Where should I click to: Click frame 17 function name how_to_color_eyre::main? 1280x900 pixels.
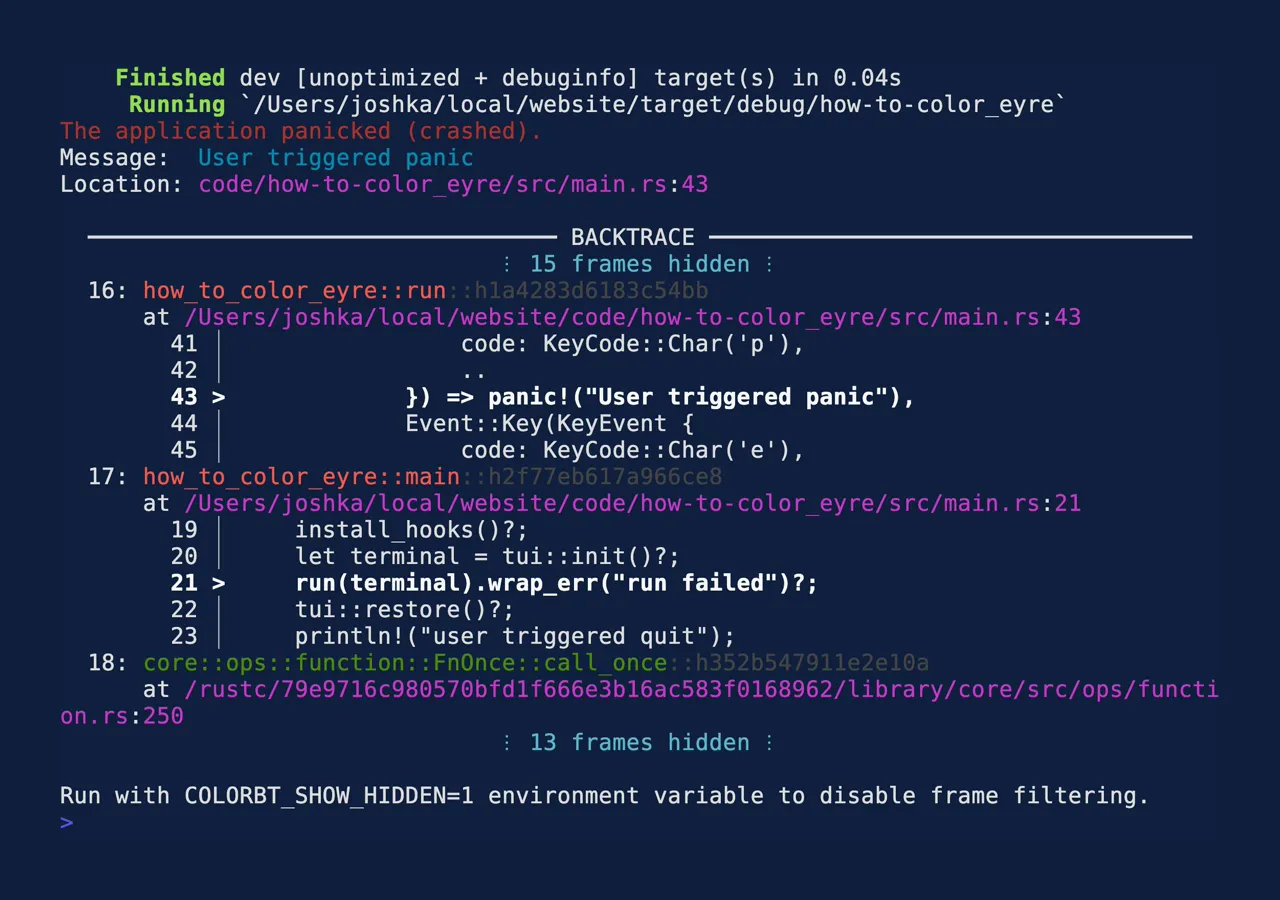tap(301, 477)
